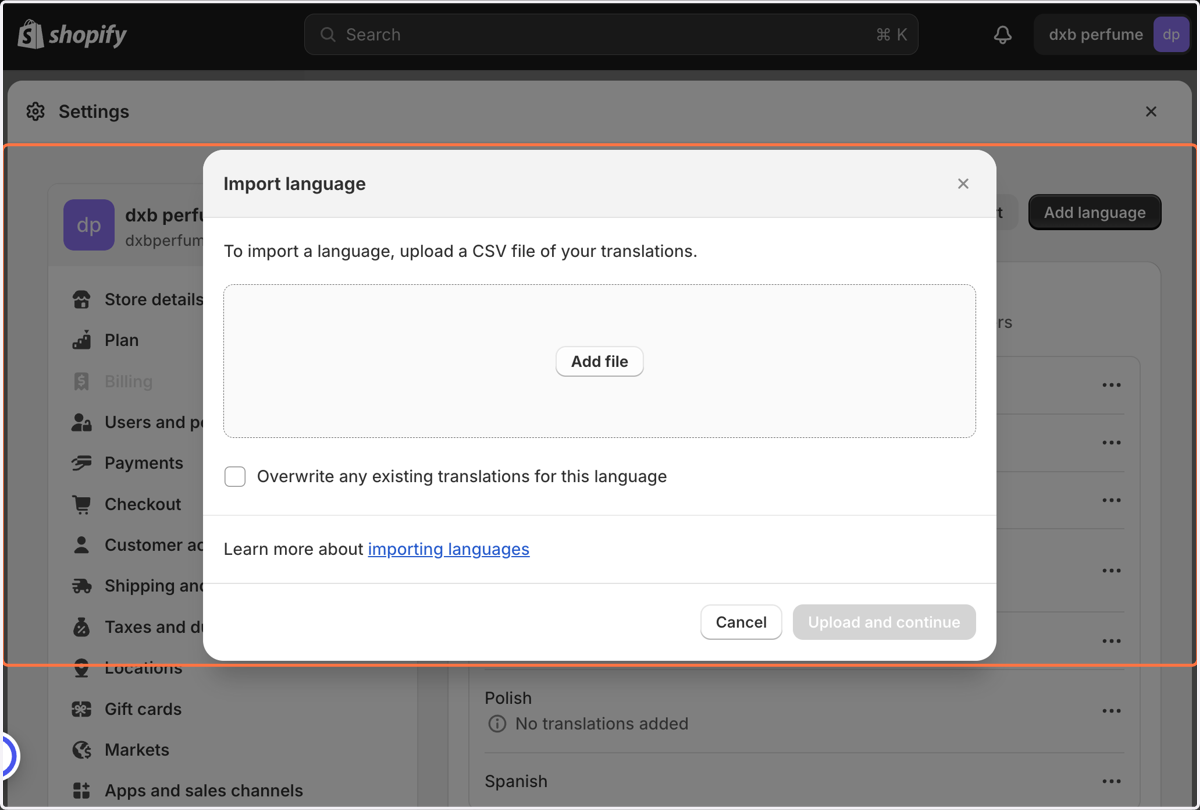Open the Spanish language options menu

(x=1111, y=782)
